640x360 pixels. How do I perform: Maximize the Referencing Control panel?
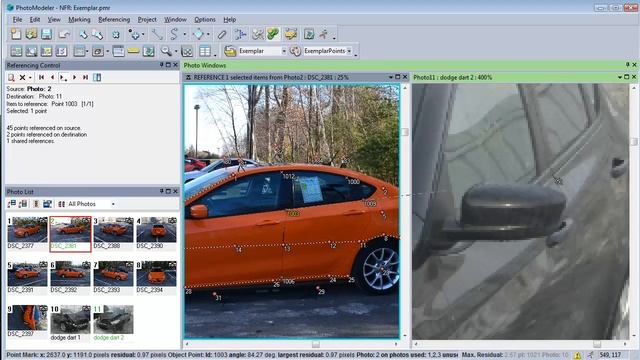[168, 65]
